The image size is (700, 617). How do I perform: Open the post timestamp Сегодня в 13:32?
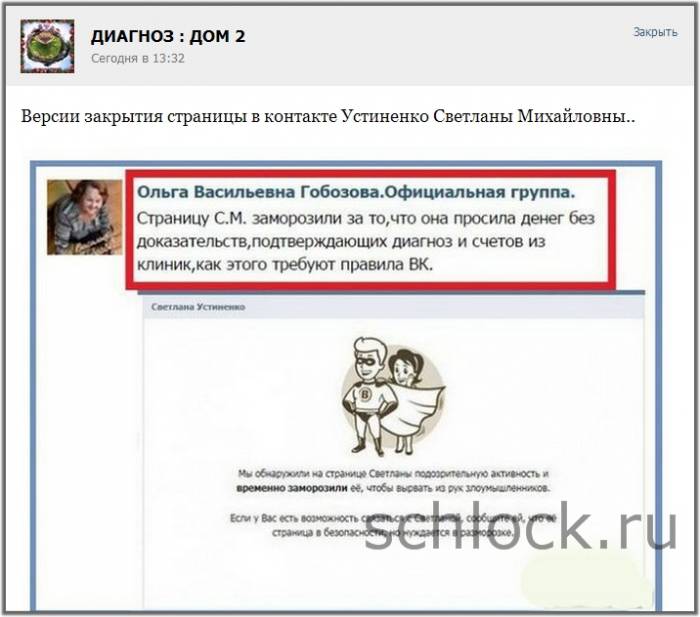click(138, 58)
